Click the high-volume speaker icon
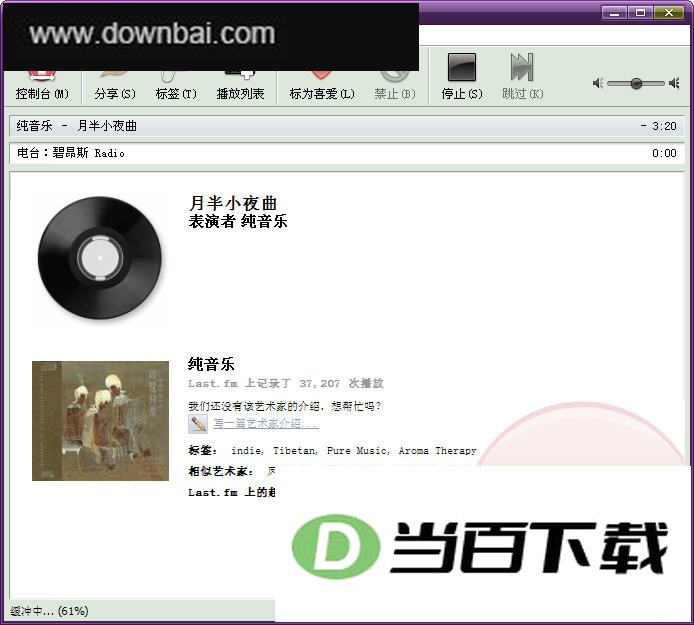Screen dimensions: 694x625 click(674, 83)
